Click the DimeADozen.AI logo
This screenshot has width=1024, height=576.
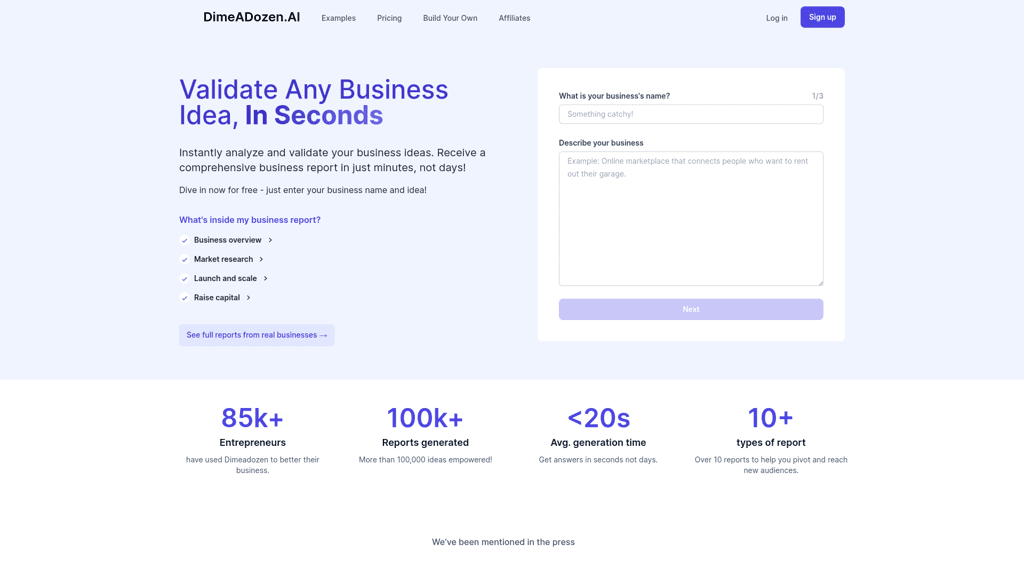coord(251,17)
